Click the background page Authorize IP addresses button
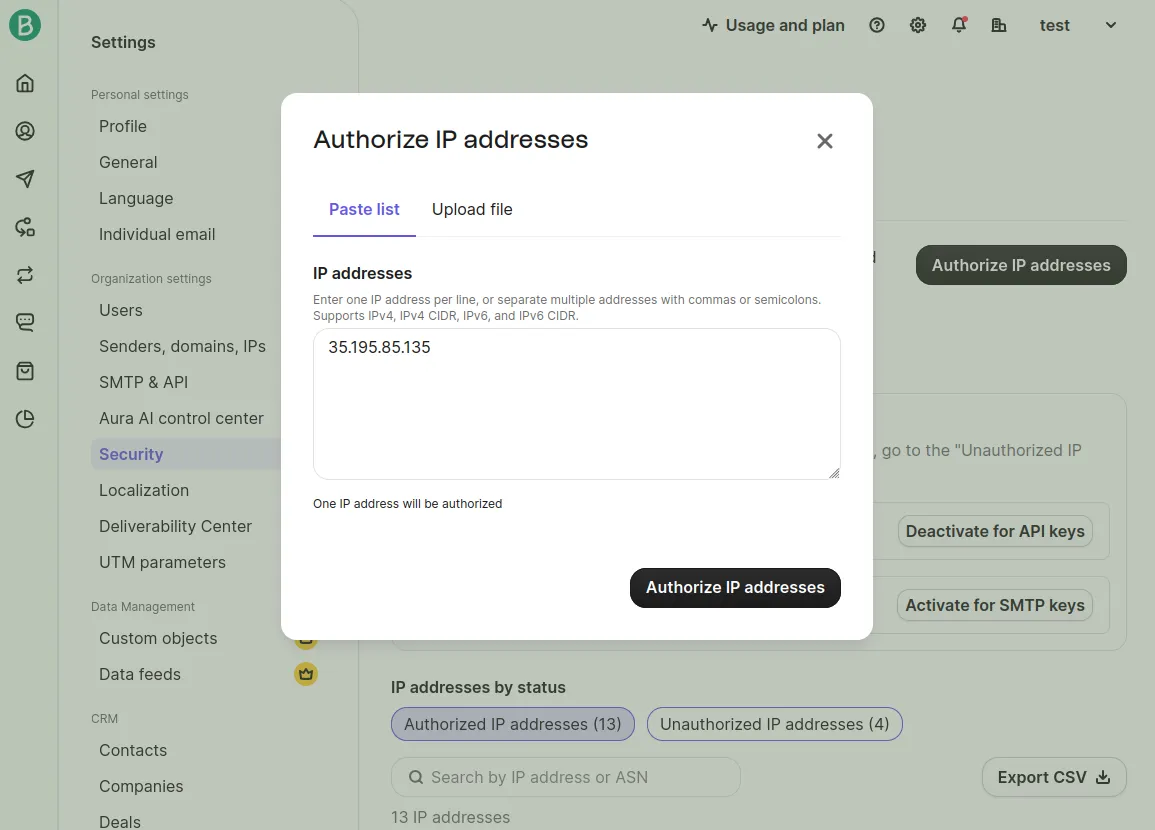1155x830 pixels. pyautogui.click(x=1021, y=265)
